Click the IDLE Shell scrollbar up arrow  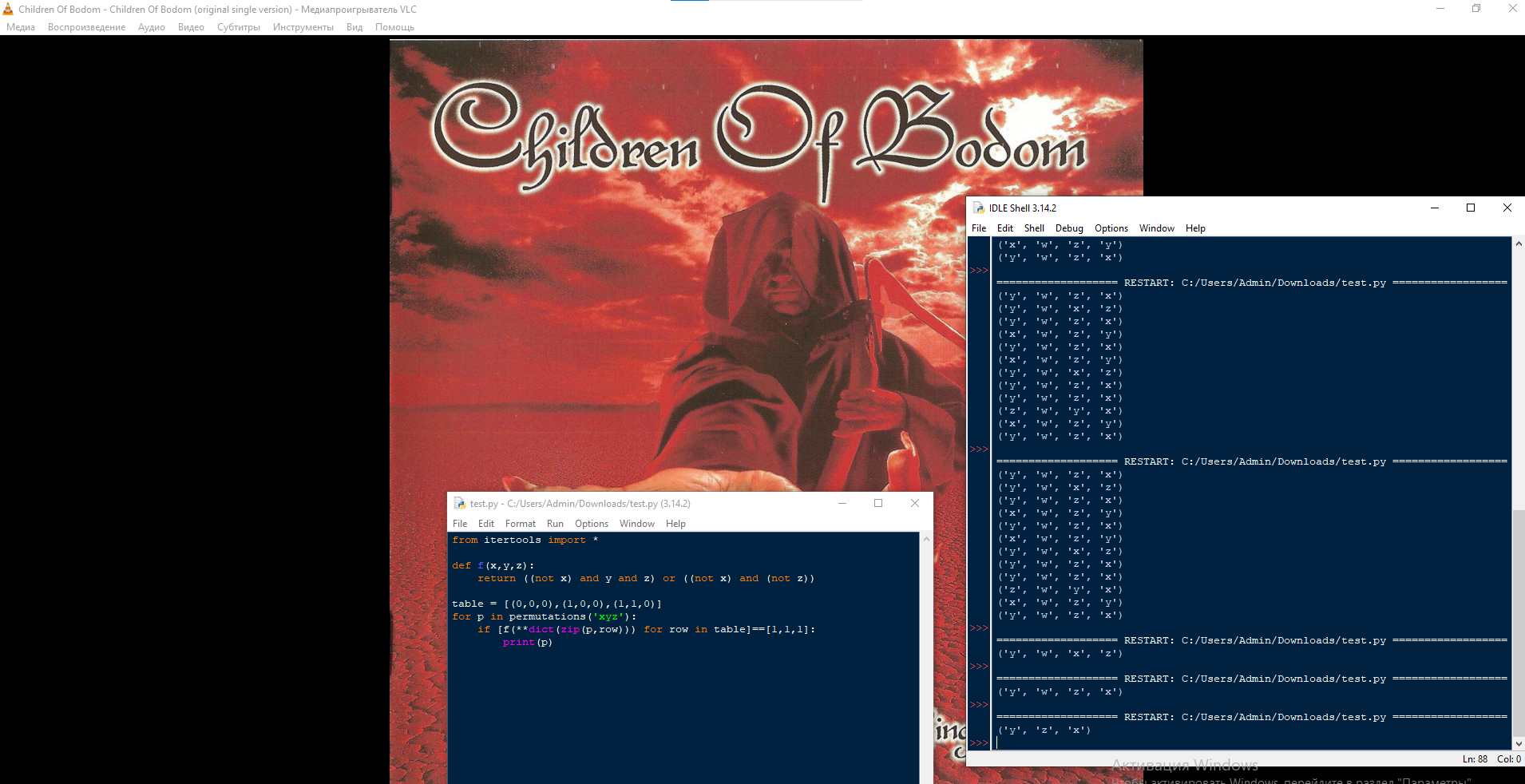[x=1519, y=244]
